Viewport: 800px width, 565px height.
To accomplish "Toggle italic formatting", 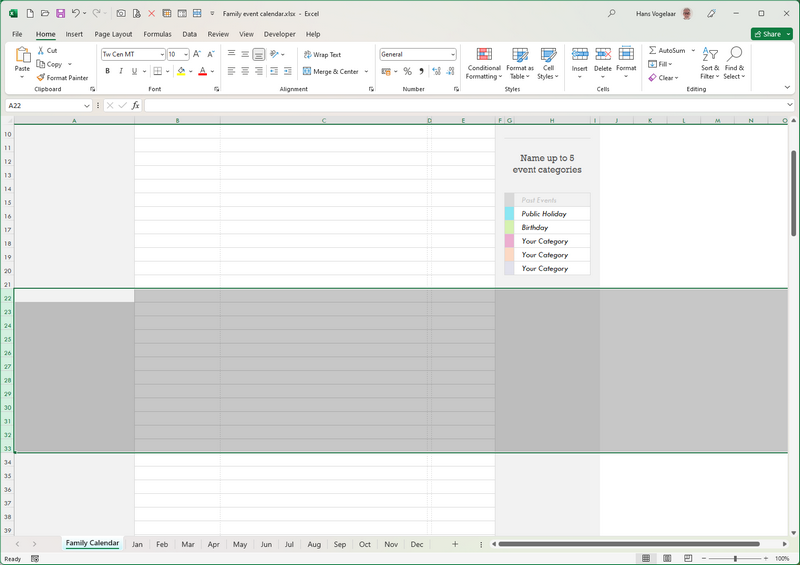I will click(121, 71).
